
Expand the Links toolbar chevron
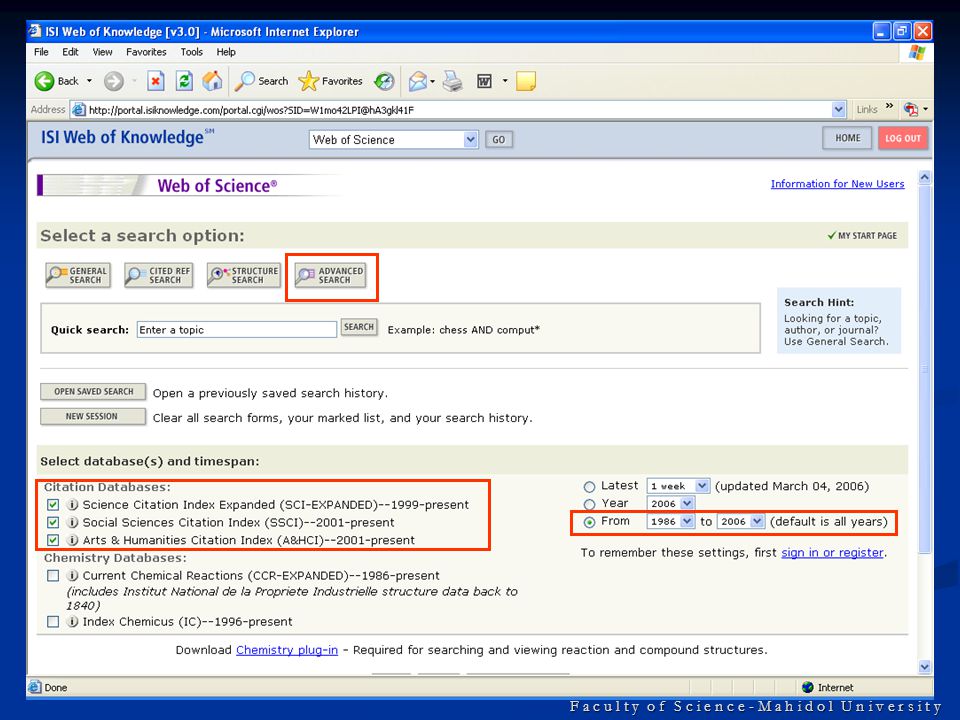(890, 106)
